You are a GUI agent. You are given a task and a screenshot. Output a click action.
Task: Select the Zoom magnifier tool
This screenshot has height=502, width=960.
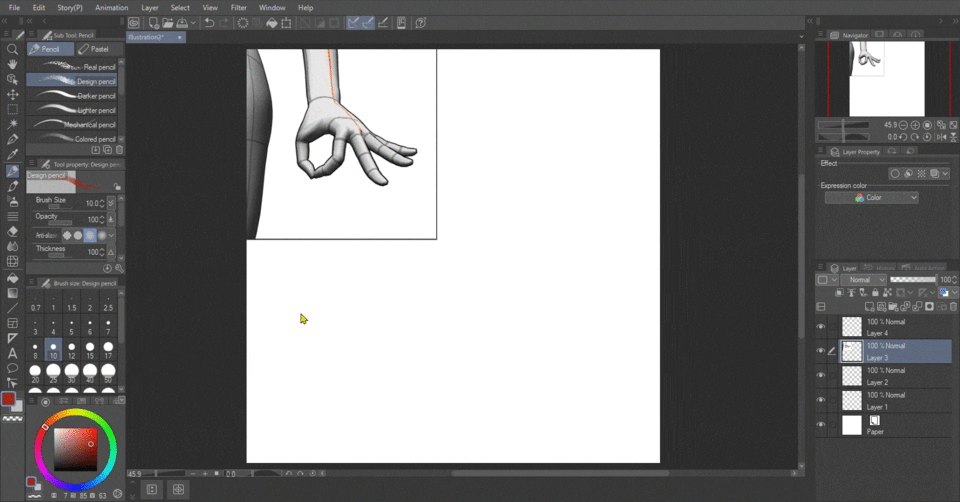click(12, 50)
